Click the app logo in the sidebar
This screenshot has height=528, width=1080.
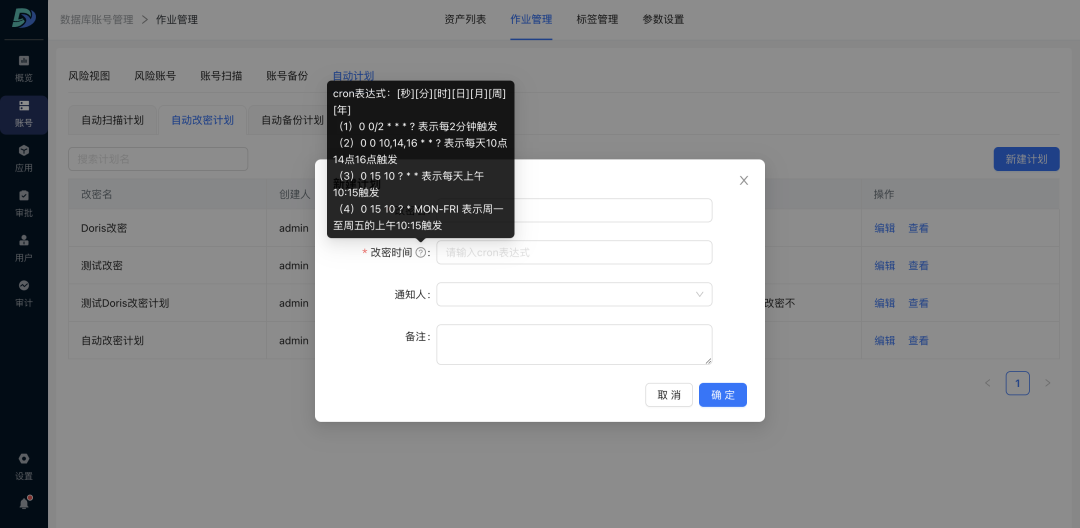[x=23, y=19]
